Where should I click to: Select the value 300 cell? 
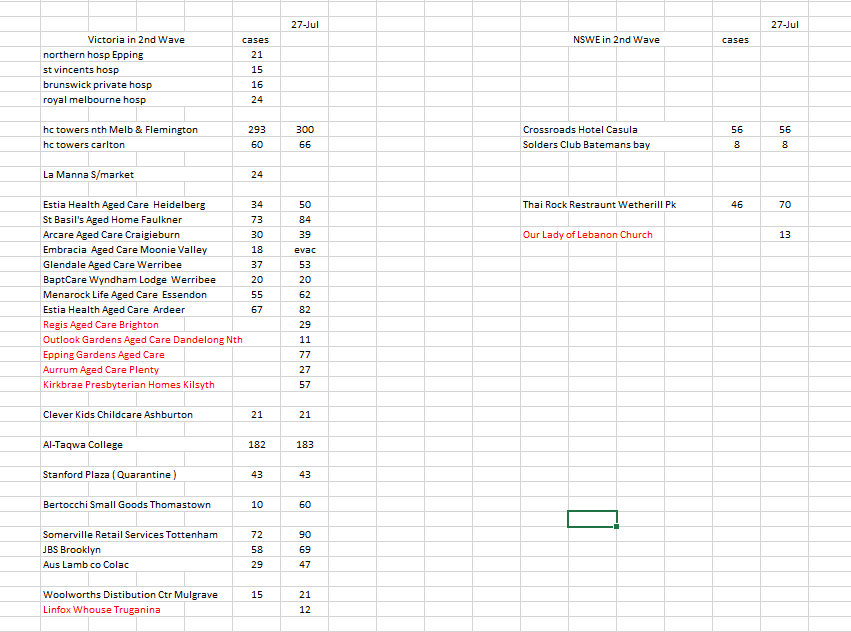304,130
